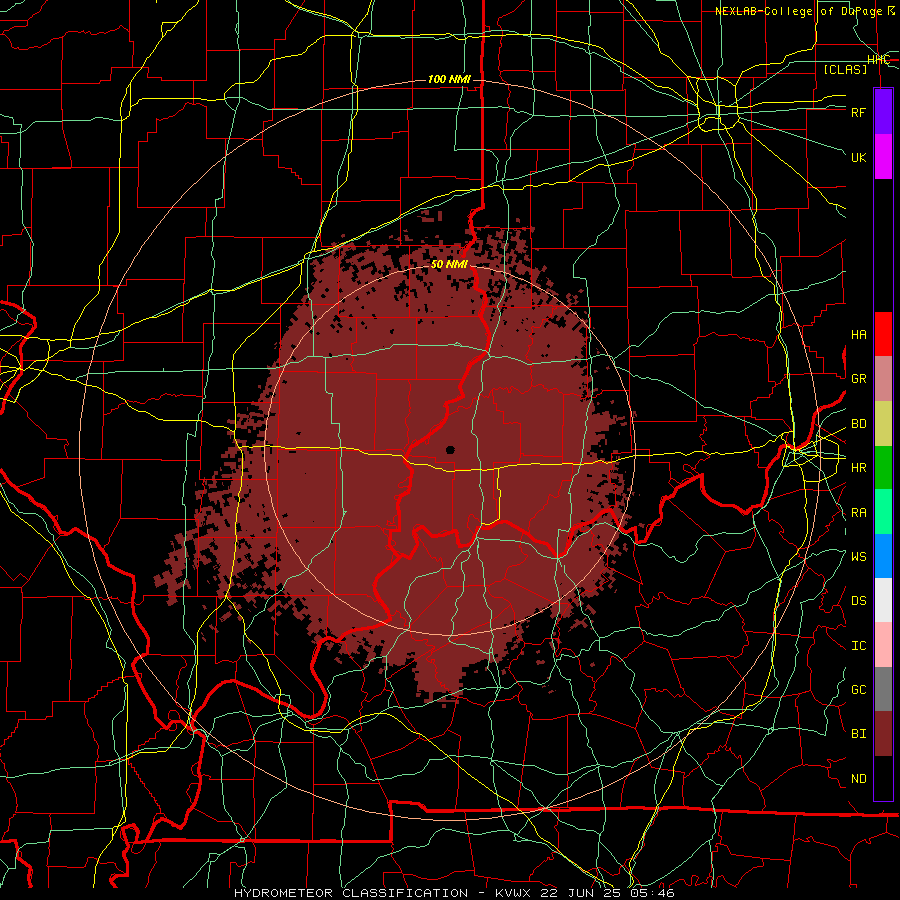Click the 'DS' legend label
This screenshot has height=900, width=900.
coord(858,601)
